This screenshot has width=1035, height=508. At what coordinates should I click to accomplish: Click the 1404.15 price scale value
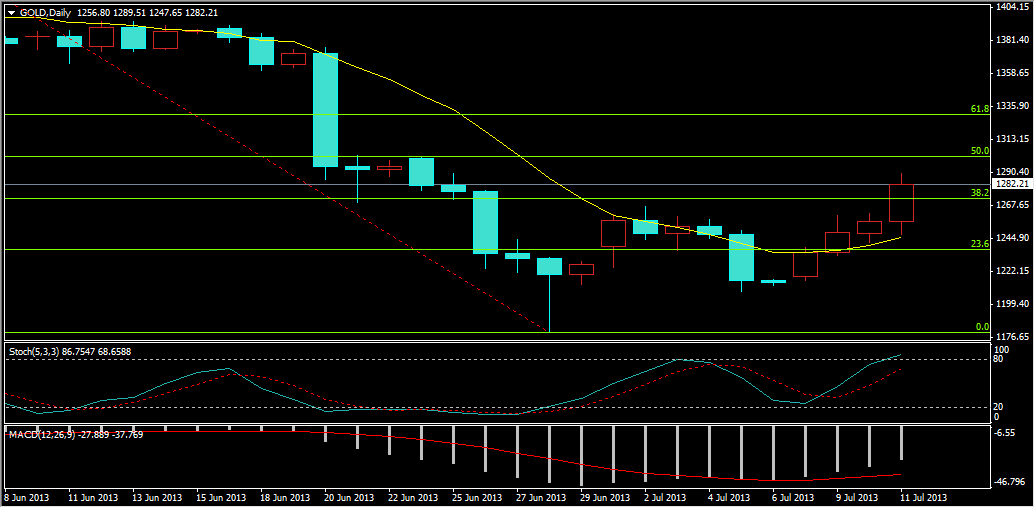[x=1011, y=7]
